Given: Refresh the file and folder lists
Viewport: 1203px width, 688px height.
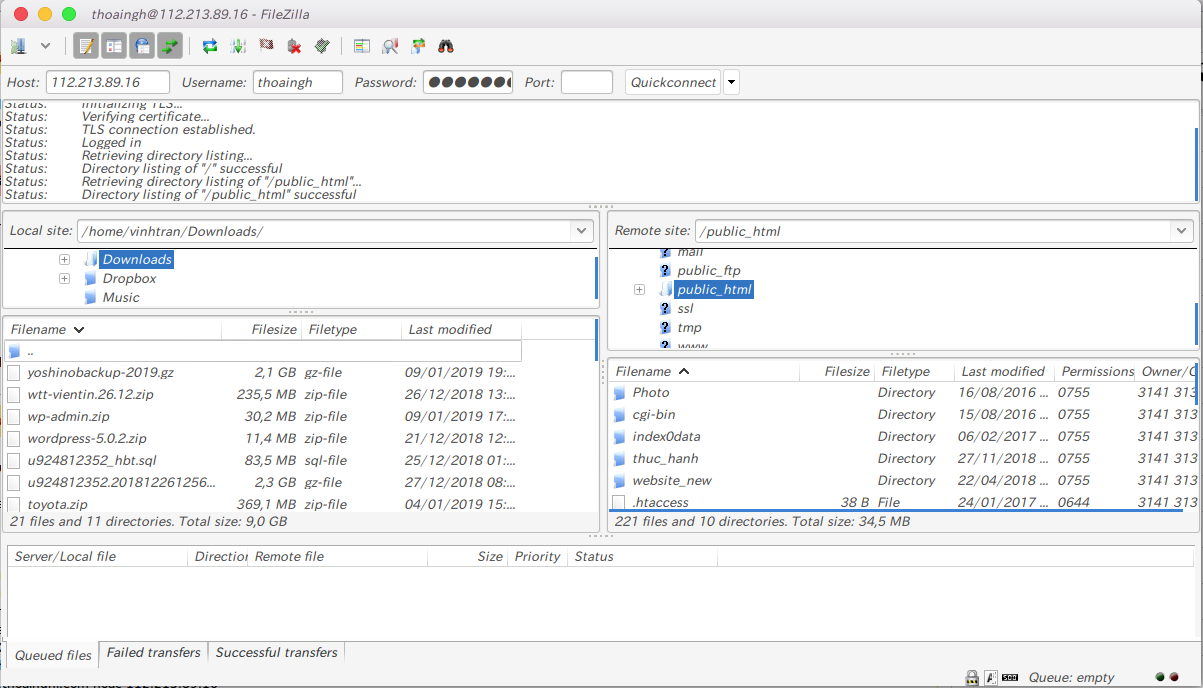Looking at the screenshot, I should [x=210, y=46].
